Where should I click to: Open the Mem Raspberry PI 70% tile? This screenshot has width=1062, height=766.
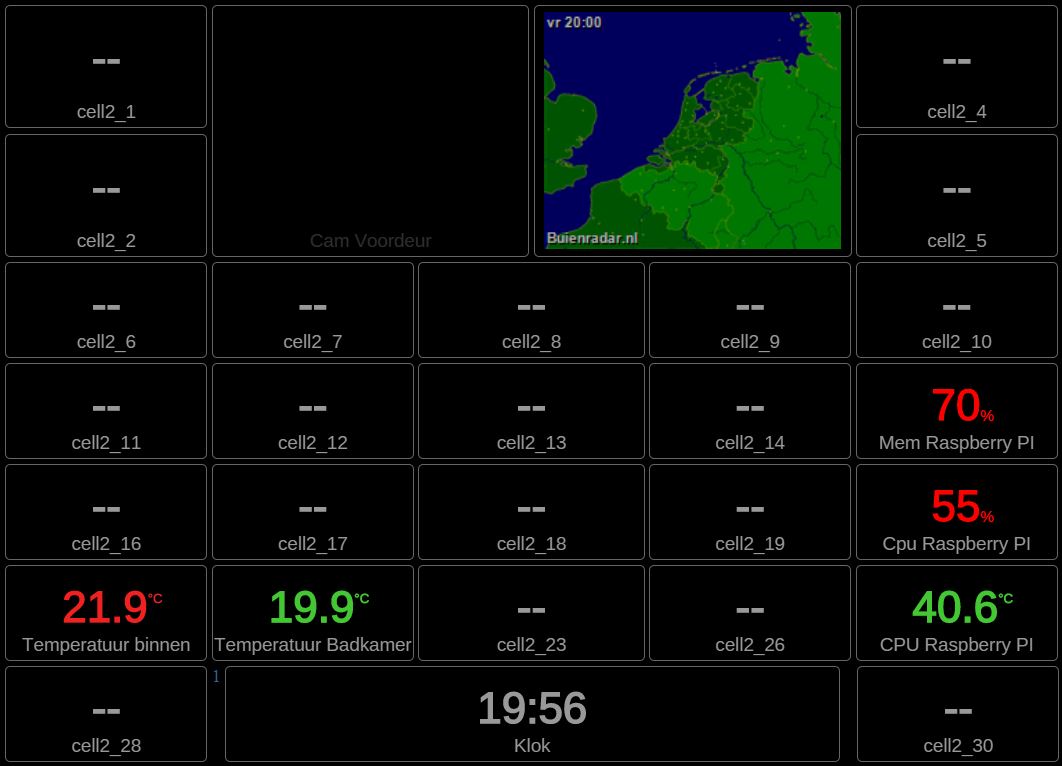[x=956, y=411]
